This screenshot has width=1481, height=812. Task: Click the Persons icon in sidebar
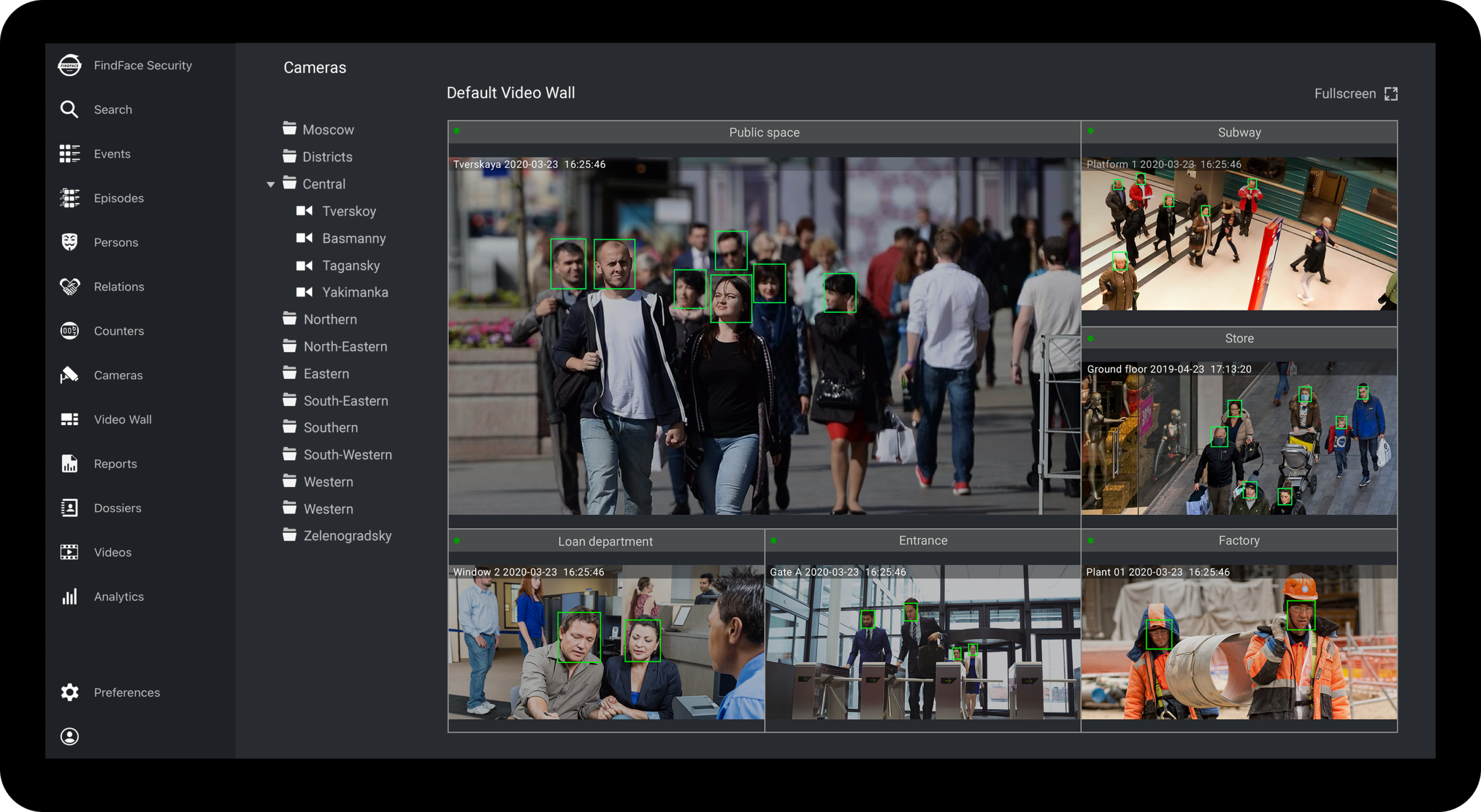click(x=70, y=241)
